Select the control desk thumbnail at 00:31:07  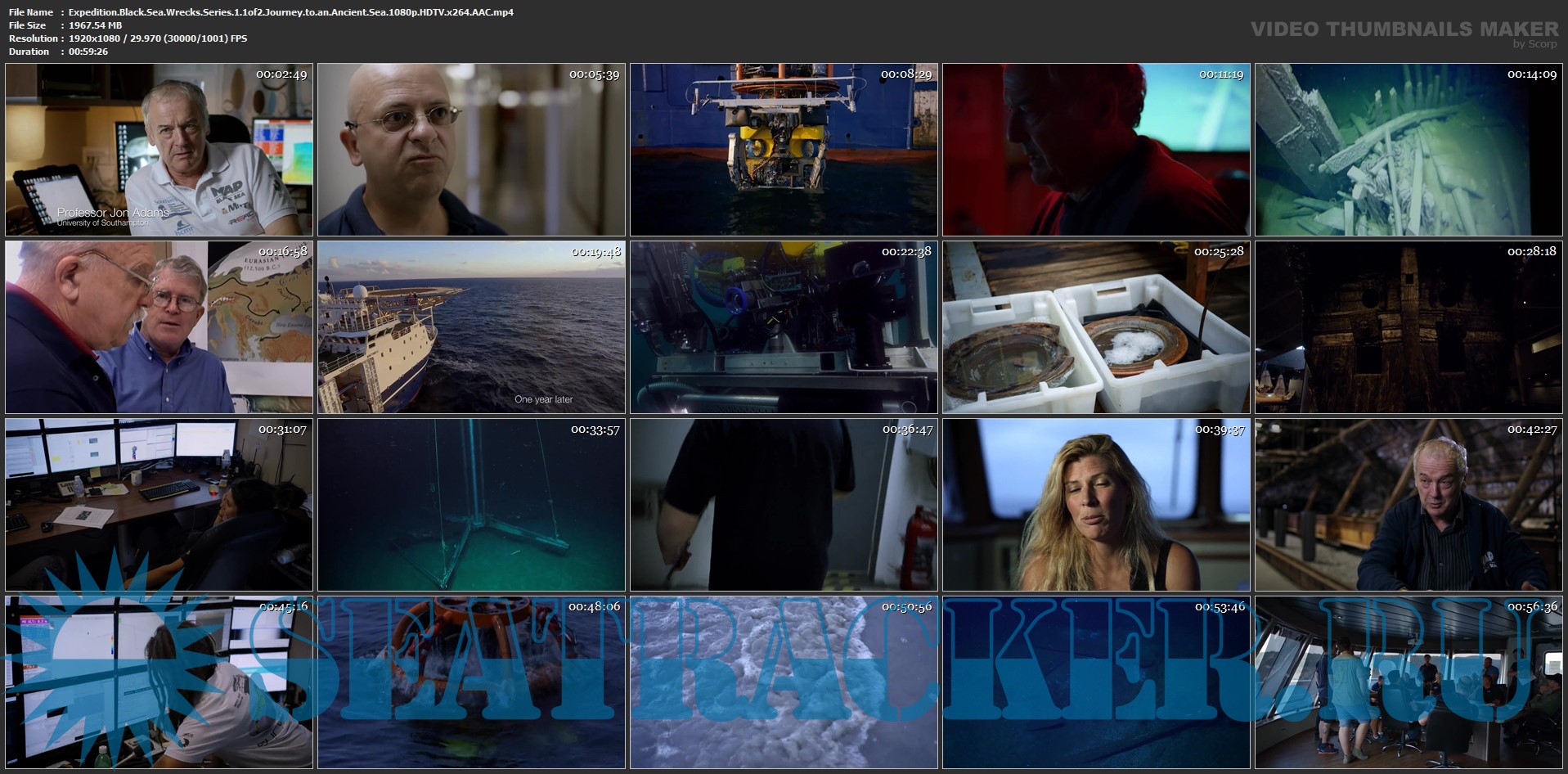159,505
